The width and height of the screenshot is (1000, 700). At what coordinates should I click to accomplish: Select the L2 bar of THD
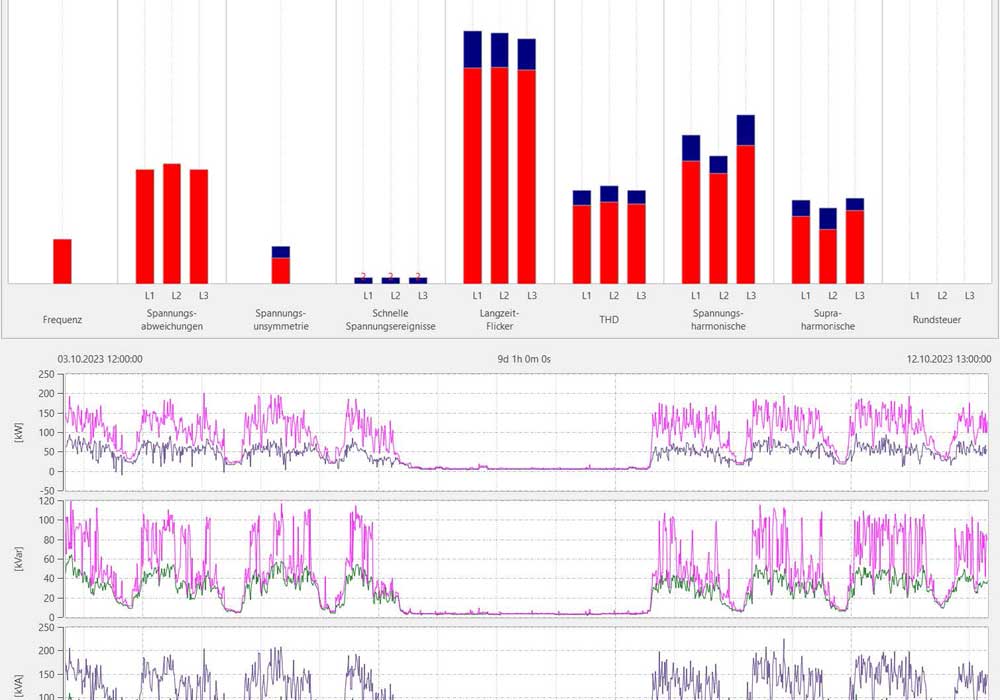609,235
